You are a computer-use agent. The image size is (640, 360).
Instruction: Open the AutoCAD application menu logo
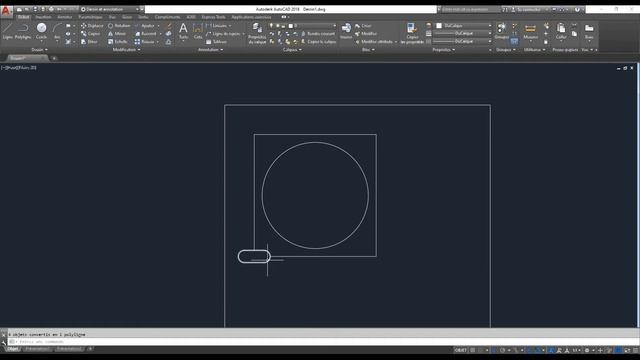6,11
